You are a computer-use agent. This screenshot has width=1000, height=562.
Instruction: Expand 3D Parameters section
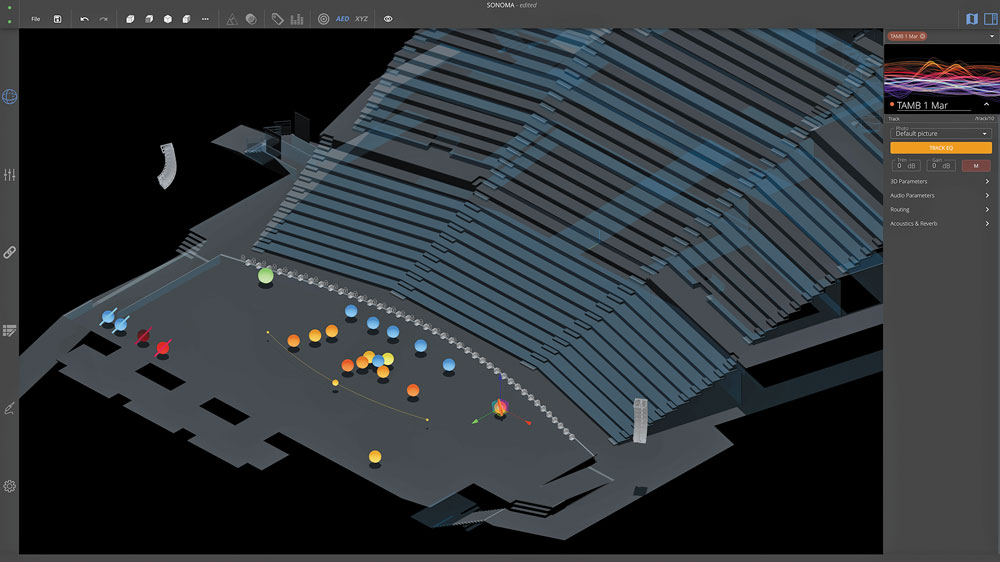point(941,182)
